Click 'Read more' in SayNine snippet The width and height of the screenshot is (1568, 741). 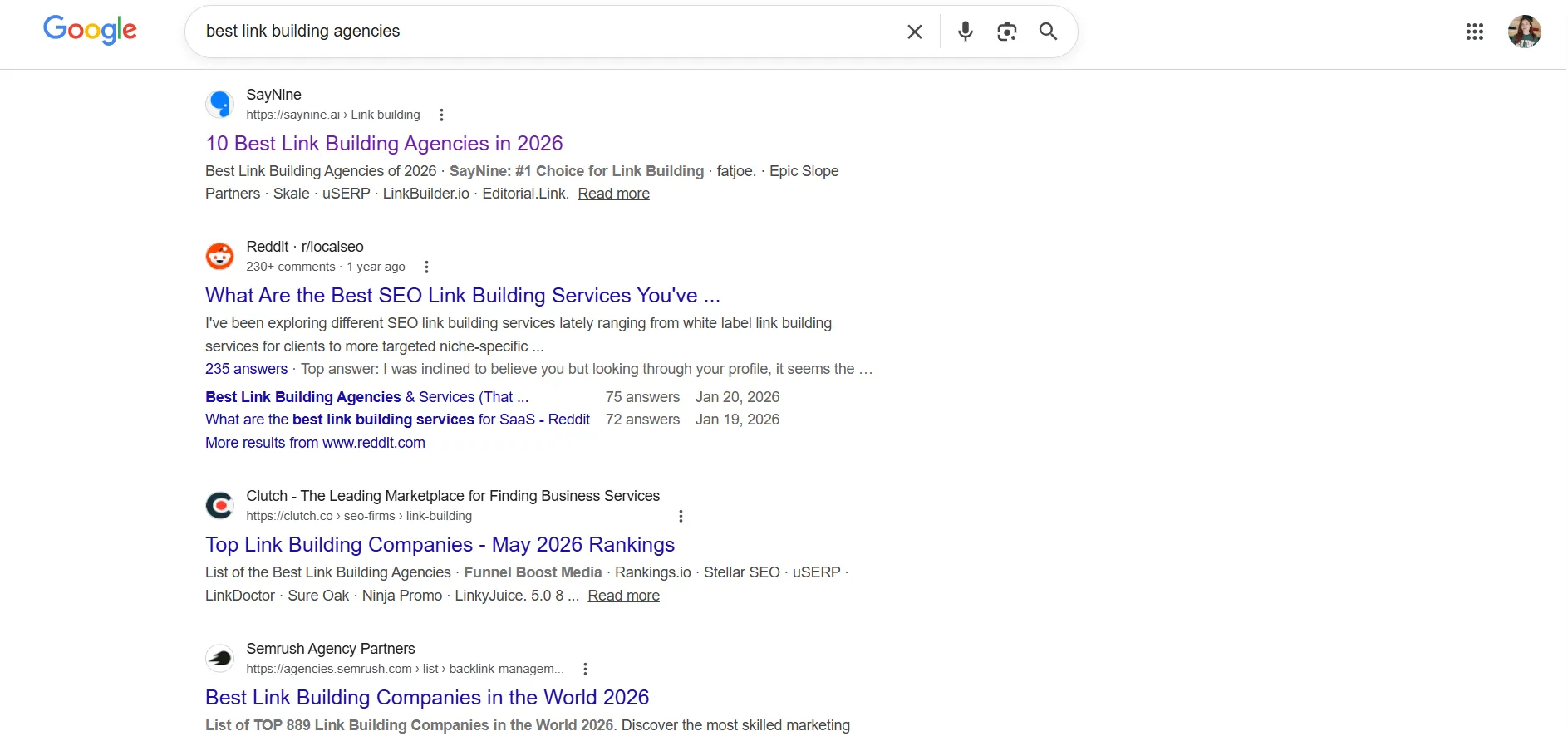click(x=614, y=194)
